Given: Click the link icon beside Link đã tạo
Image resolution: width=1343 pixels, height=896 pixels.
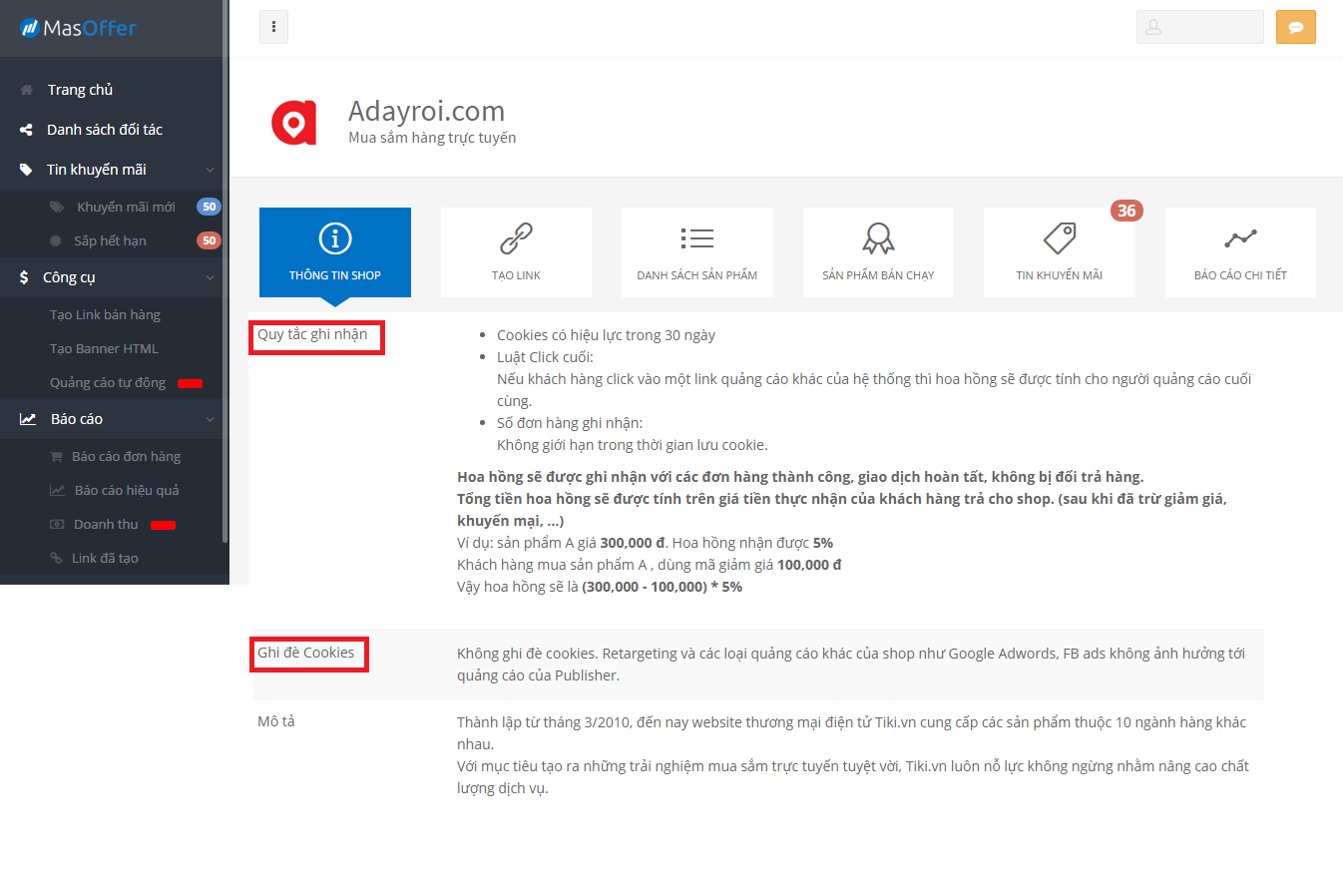Looking at the screenshot, I should pyautogui.click(x=56, y=558).
